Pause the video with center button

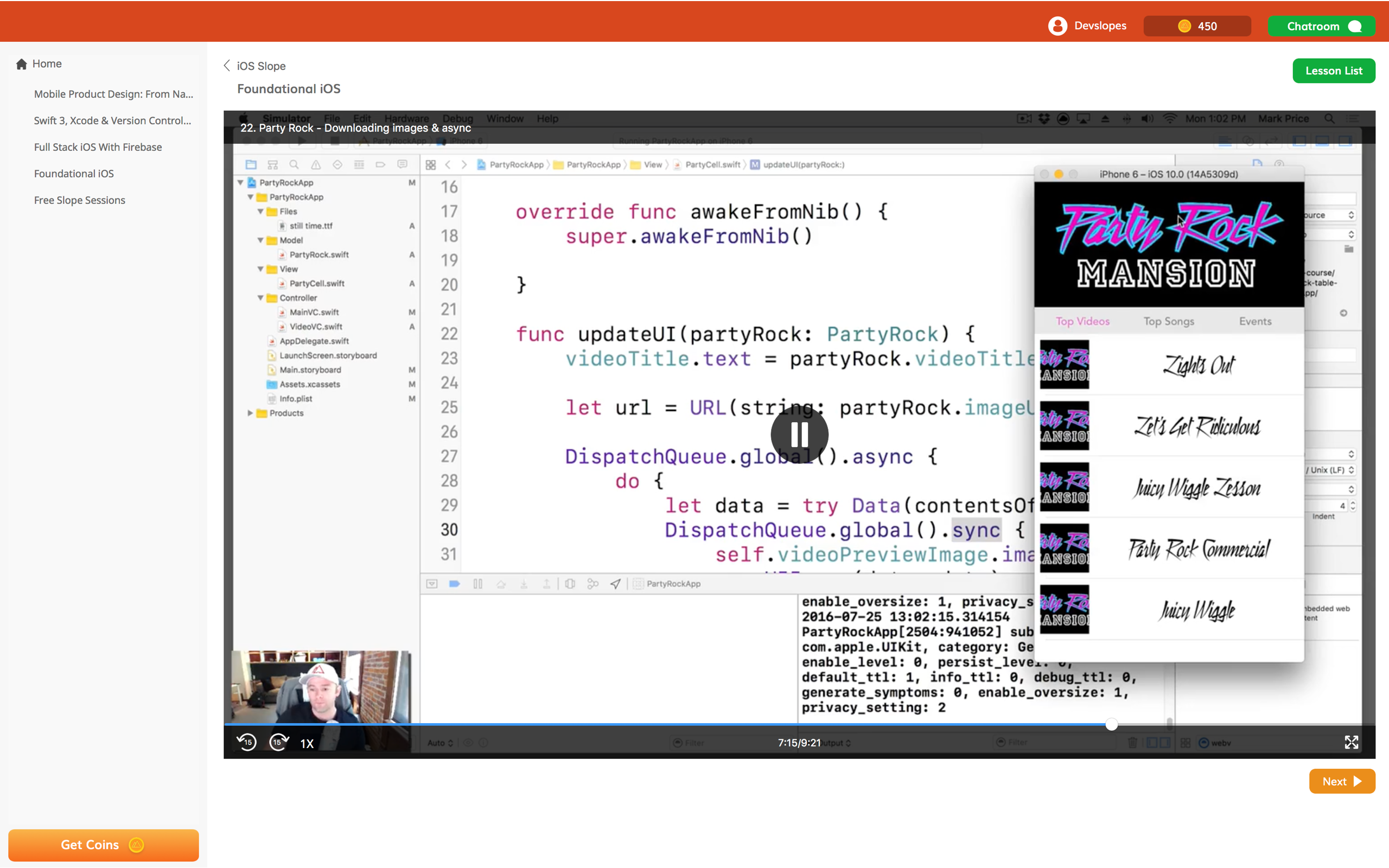tap(799, 435)
